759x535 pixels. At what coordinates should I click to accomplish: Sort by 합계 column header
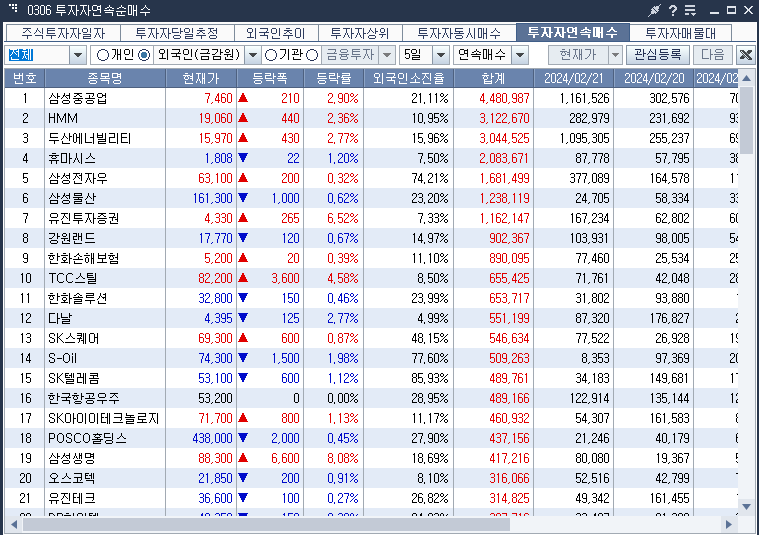[494, 78]
